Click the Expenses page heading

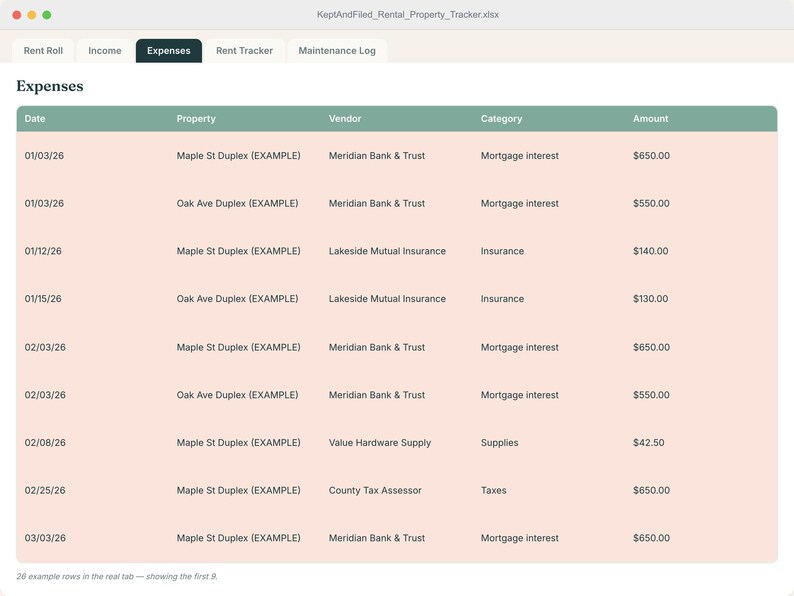click(50, 86)
